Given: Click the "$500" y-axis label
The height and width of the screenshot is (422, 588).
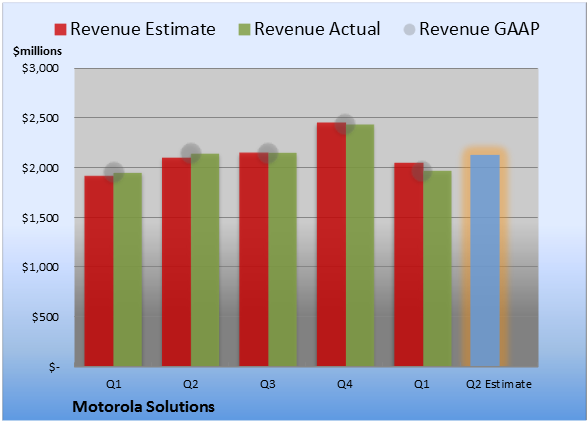Looking at the screenshot, I should pyautogui.click(x=45, y=317).
